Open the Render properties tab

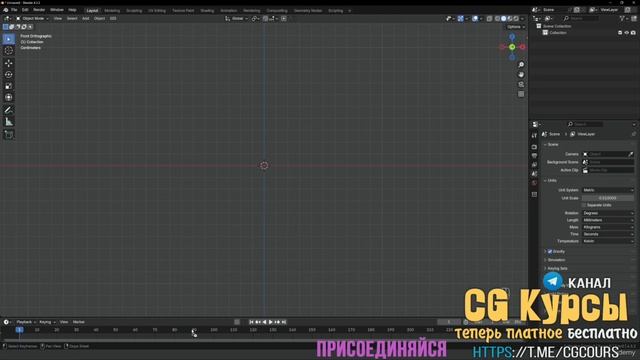pos(534,147)
